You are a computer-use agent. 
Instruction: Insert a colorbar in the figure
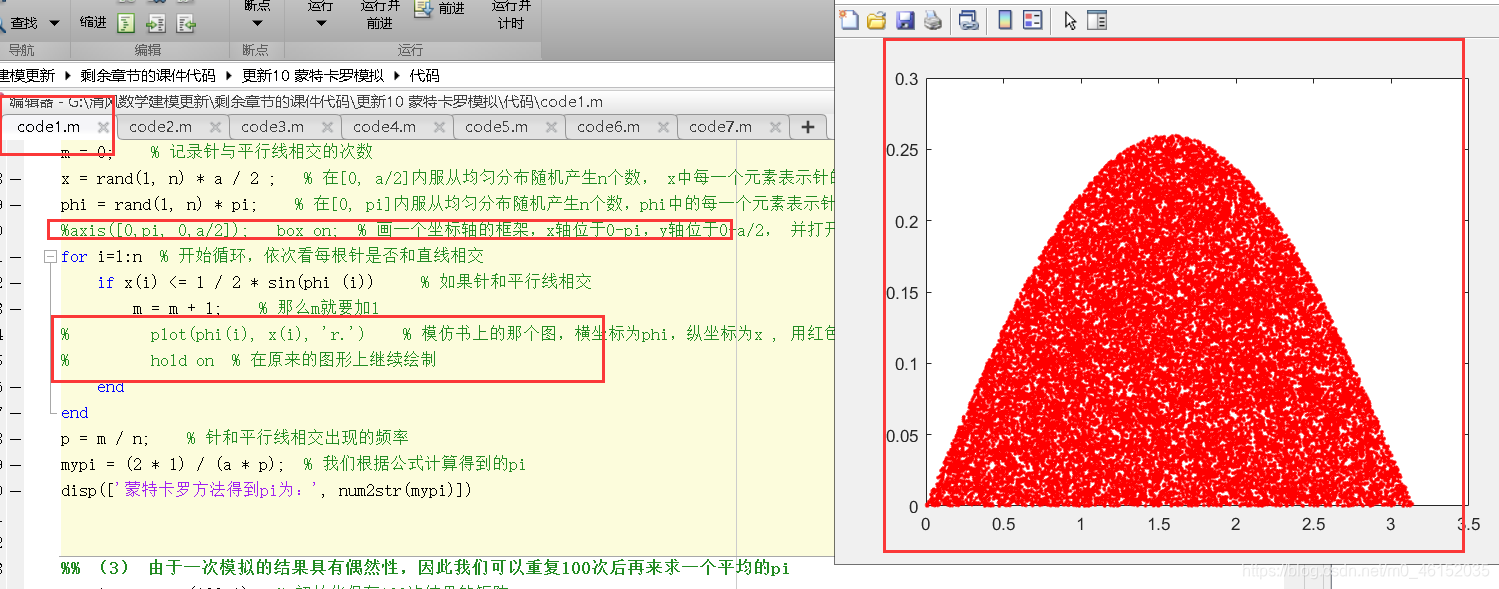(x=1005, y=20)
